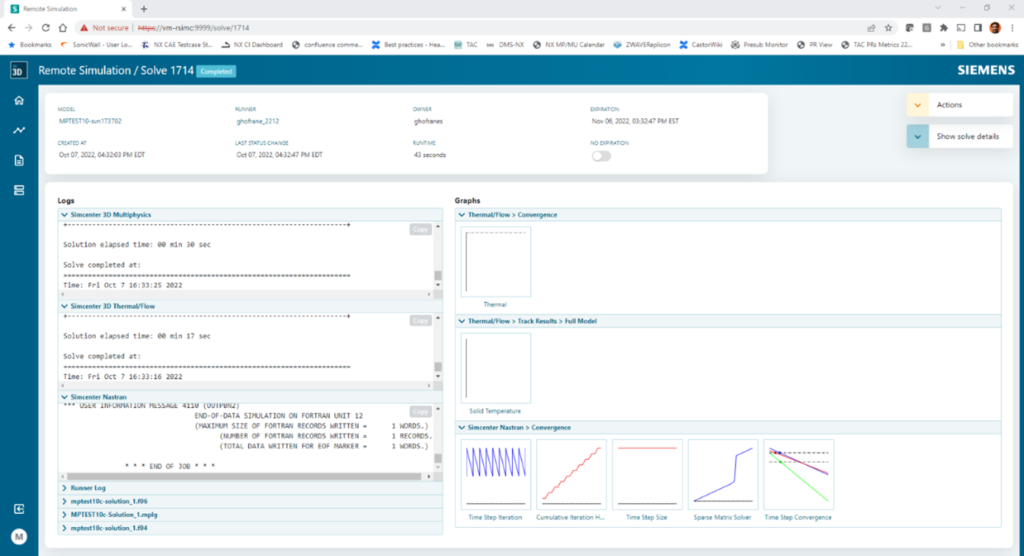This screenshot has width=1024, height=556.
Task: Click the server stack sidebar icon
Action: tap(18, 190)
